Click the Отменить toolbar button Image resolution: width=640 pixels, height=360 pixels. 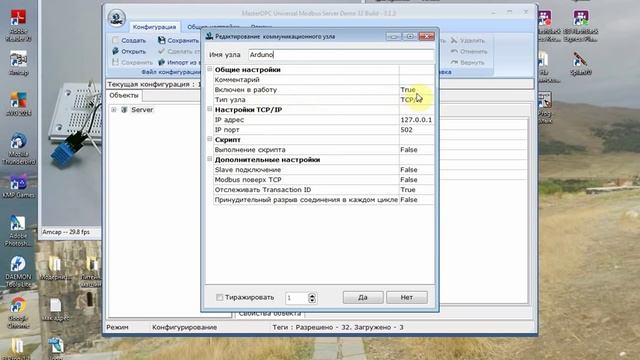pyautogui.click(x=469, y=51)
